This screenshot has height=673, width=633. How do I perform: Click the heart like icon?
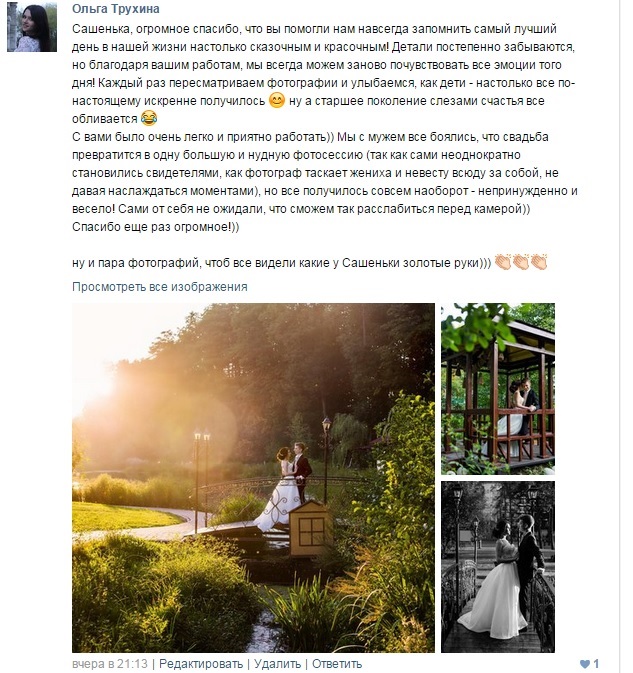[585, 664]
